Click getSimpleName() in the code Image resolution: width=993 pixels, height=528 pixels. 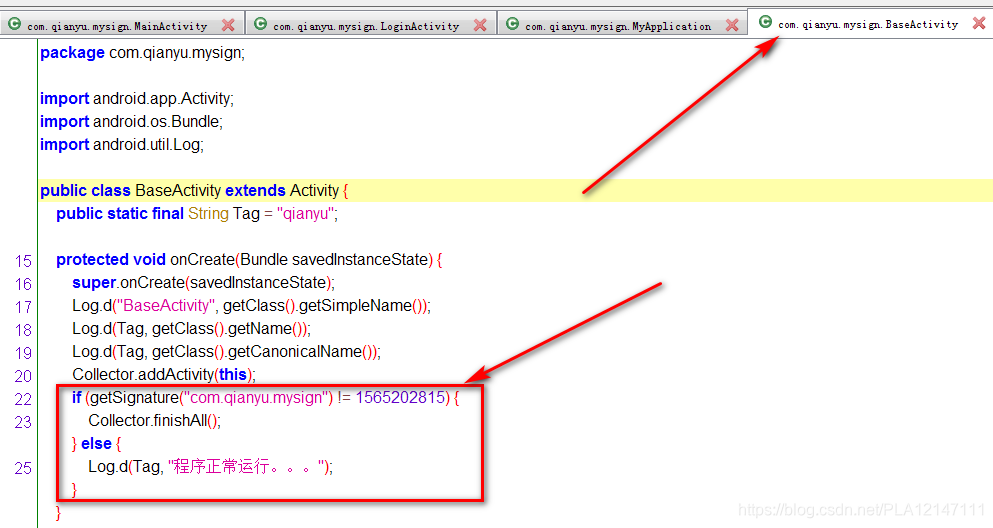pos(362,306)
